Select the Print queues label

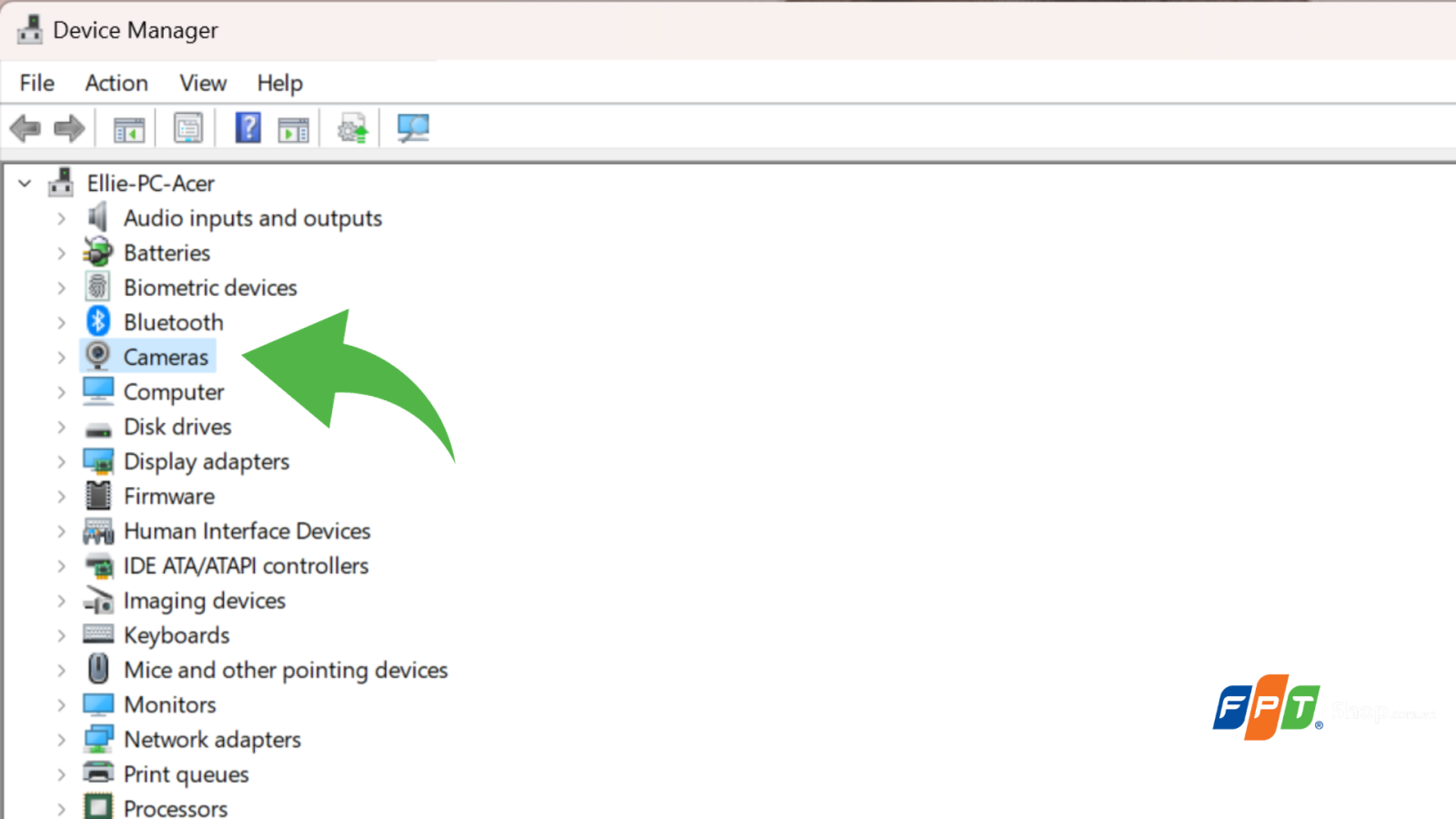(187, 775)
